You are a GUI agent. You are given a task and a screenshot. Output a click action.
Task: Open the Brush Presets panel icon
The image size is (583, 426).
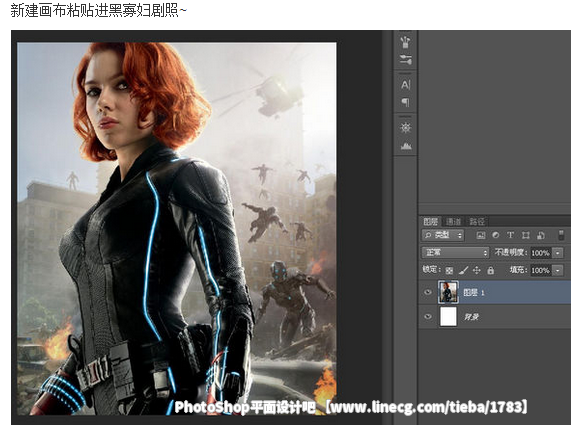click(x=406, y=60)
